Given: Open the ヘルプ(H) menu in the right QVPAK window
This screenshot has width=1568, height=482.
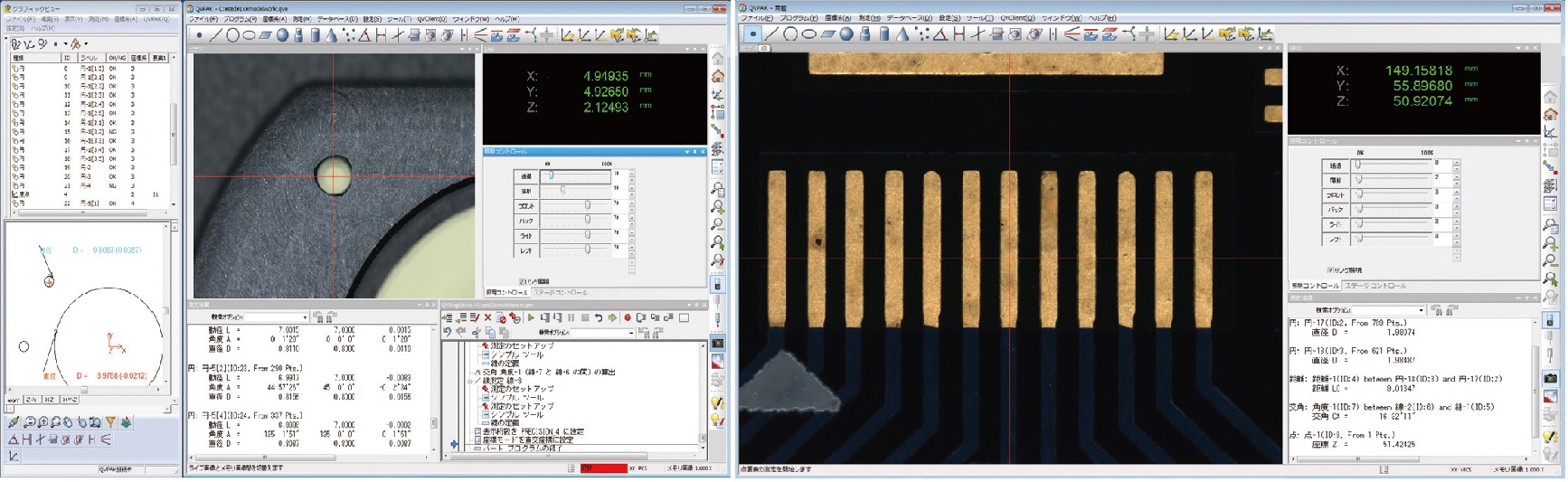Looking at the screenshot, I should coord(1102,18).
